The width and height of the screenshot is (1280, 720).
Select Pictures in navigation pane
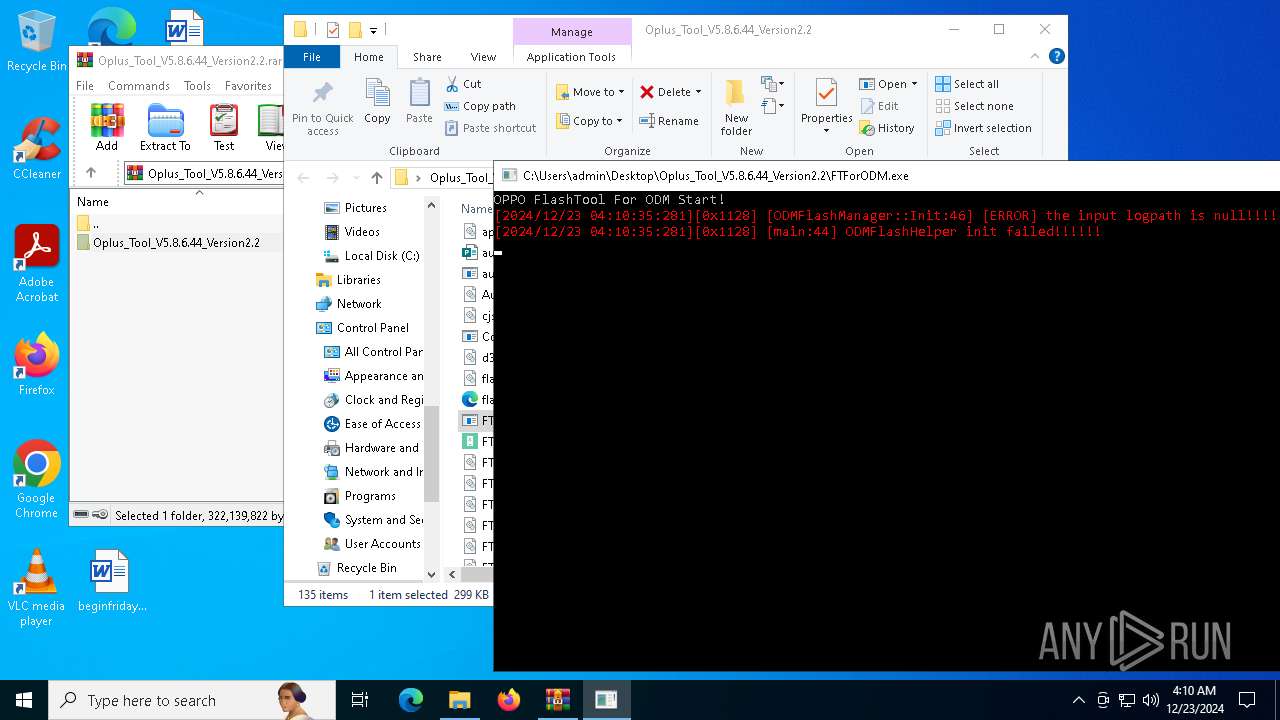click(365, 208)
